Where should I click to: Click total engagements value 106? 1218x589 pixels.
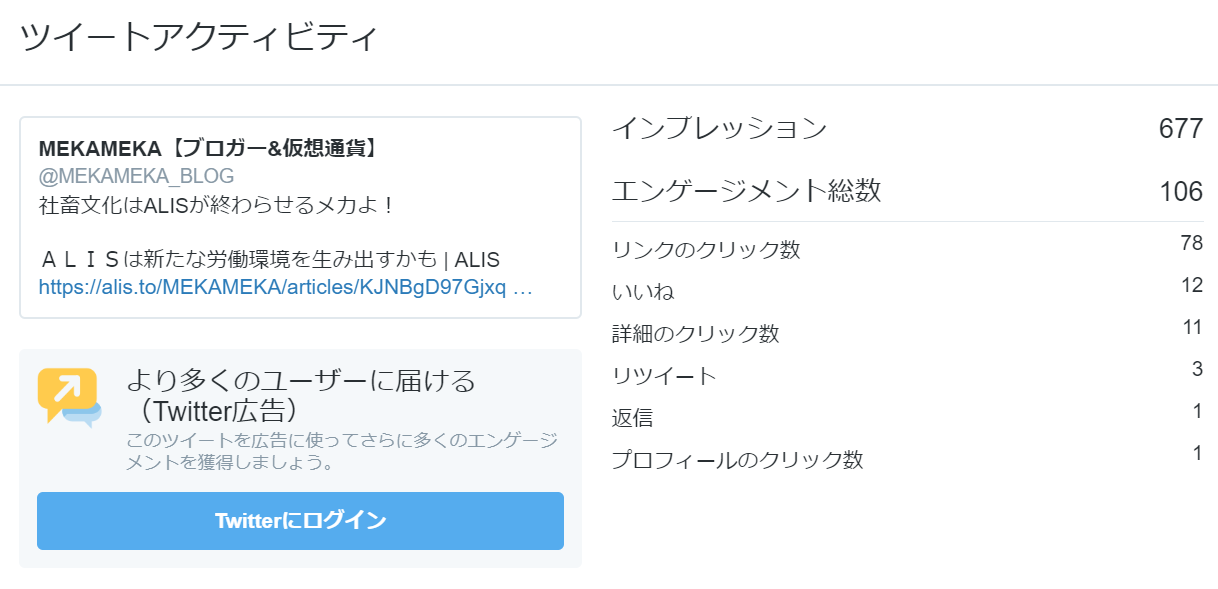[x=1180, y=192]
